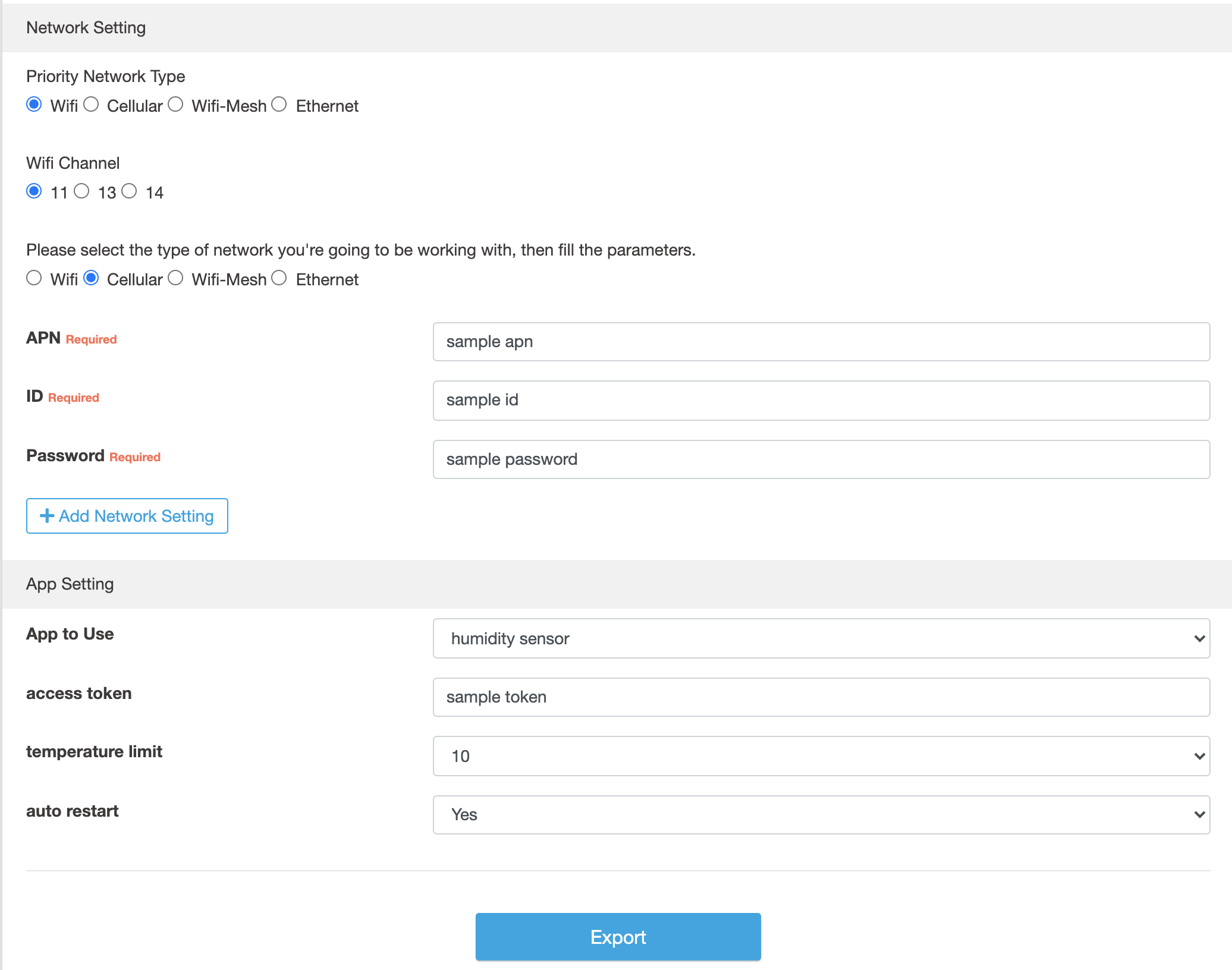Open the App to Use dropdown
The height and width of the screenshot is (970, 1232).
pyautogui.click(x=821, y=638)
